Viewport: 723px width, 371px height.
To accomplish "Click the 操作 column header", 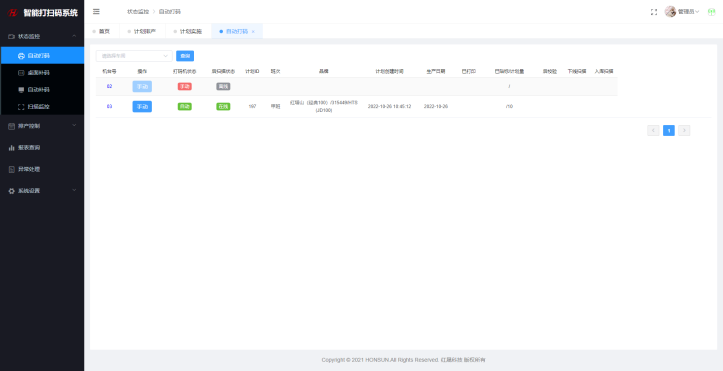I will coord(142,71).
